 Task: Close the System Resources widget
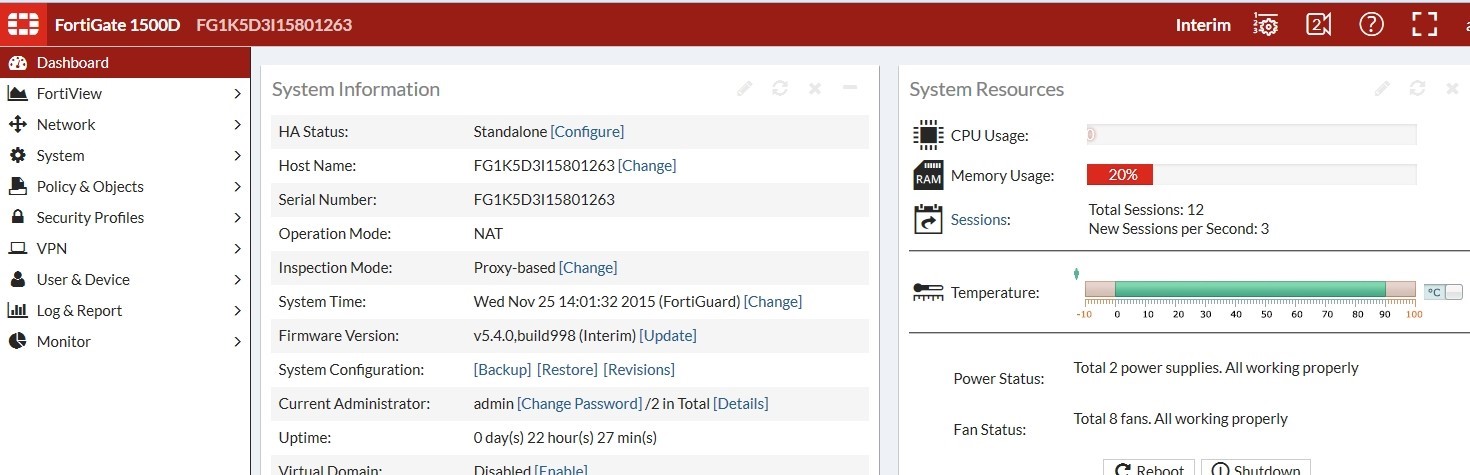[x=1452, y=89]
